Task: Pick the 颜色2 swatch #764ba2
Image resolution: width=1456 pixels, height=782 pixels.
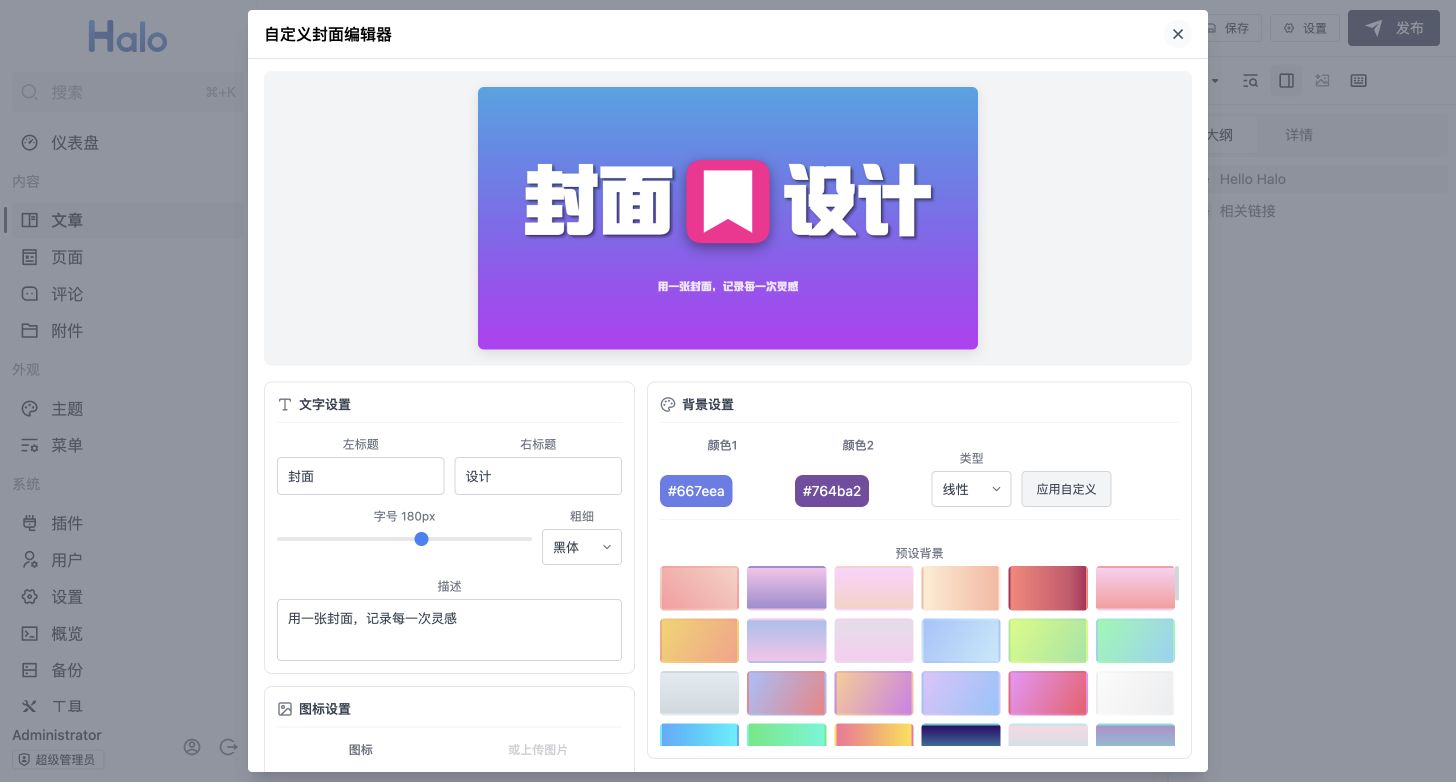Action: (832, 491)
